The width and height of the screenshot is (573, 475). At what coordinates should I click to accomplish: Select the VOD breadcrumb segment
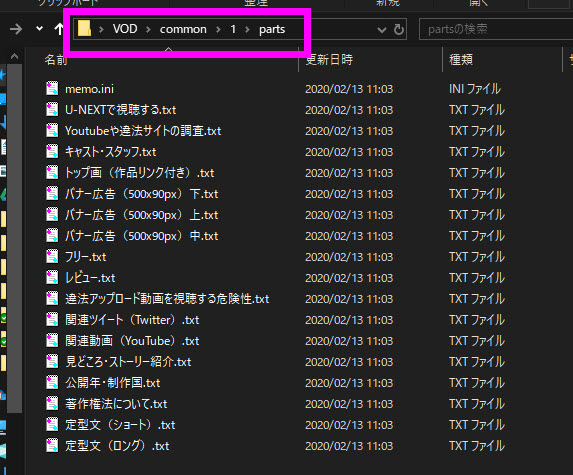(x=125, y=29)
